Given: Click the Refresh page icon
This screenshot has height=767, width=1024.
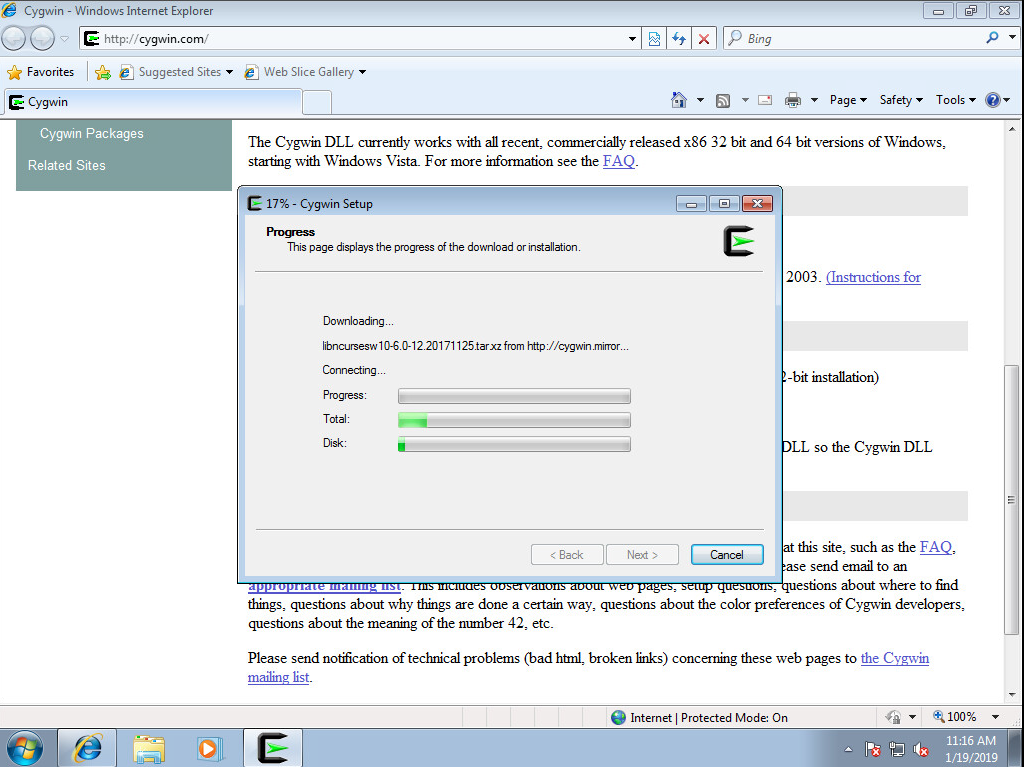Looking at the screenshot, I should pyautogui.click(x=679, y=39).
